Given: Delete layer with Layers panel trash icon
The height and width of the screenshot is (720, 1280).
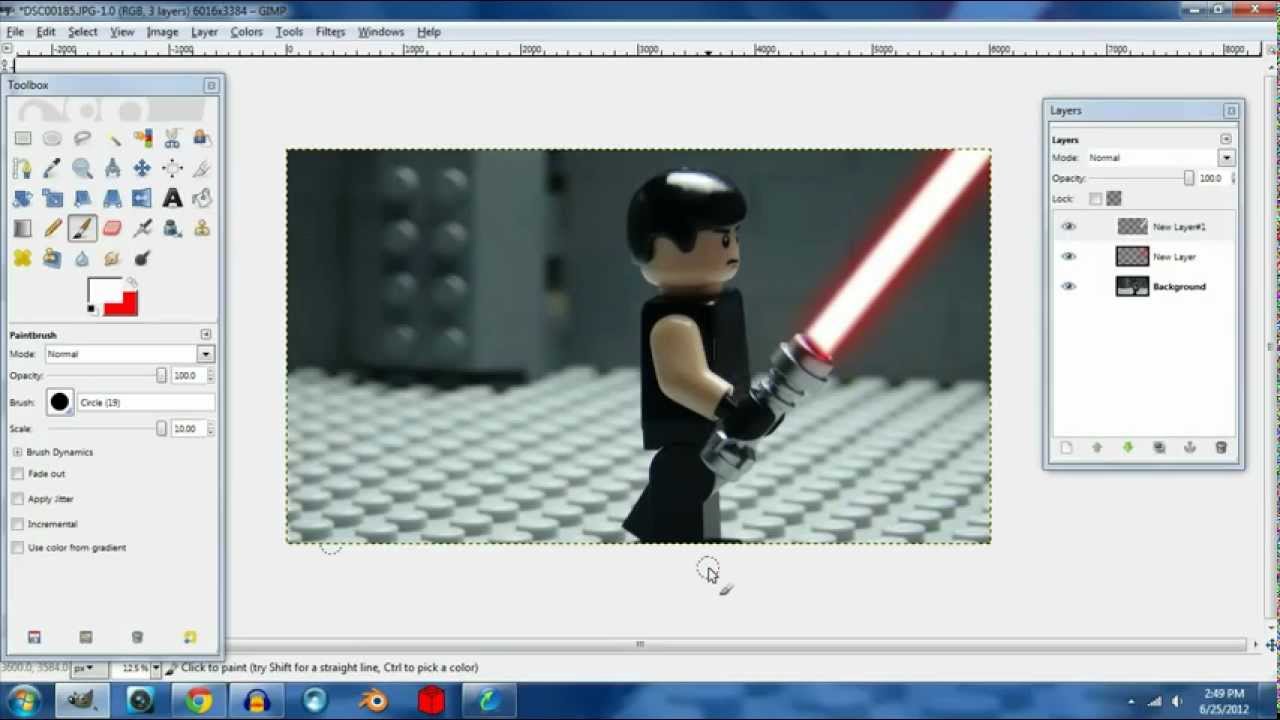Looking at the screenshot, I should click(x=1221, y=448).
